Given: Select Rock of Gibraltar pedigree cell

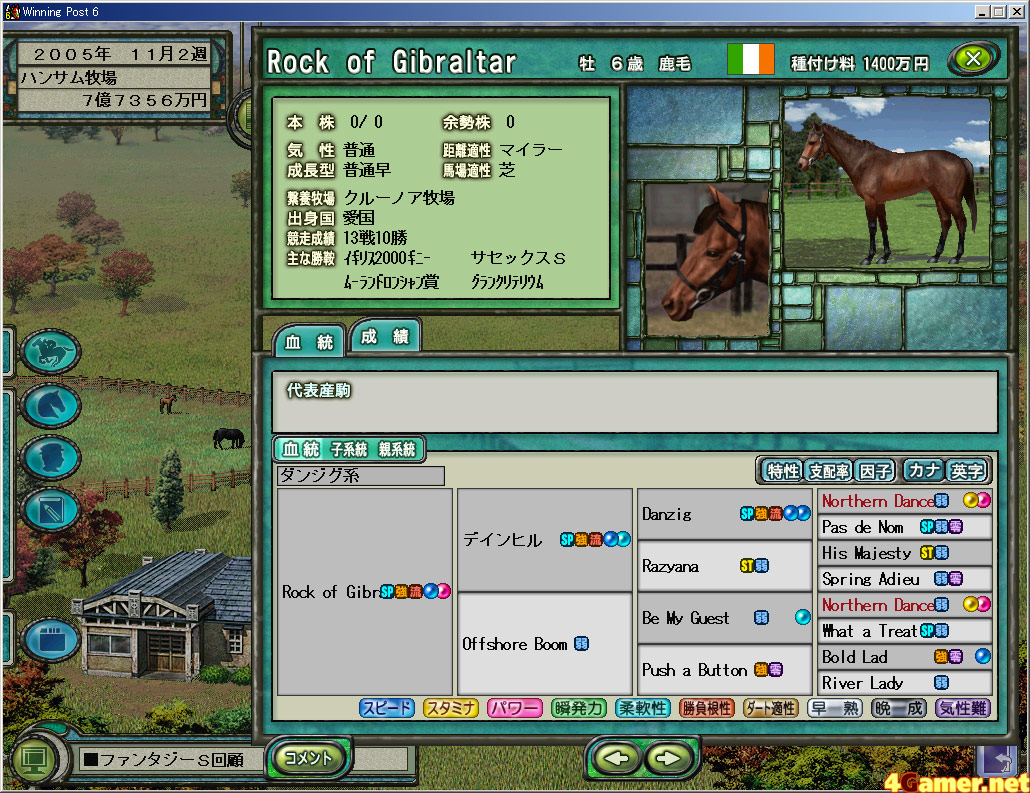Looking at the screenshot, I should pos(365,591).
